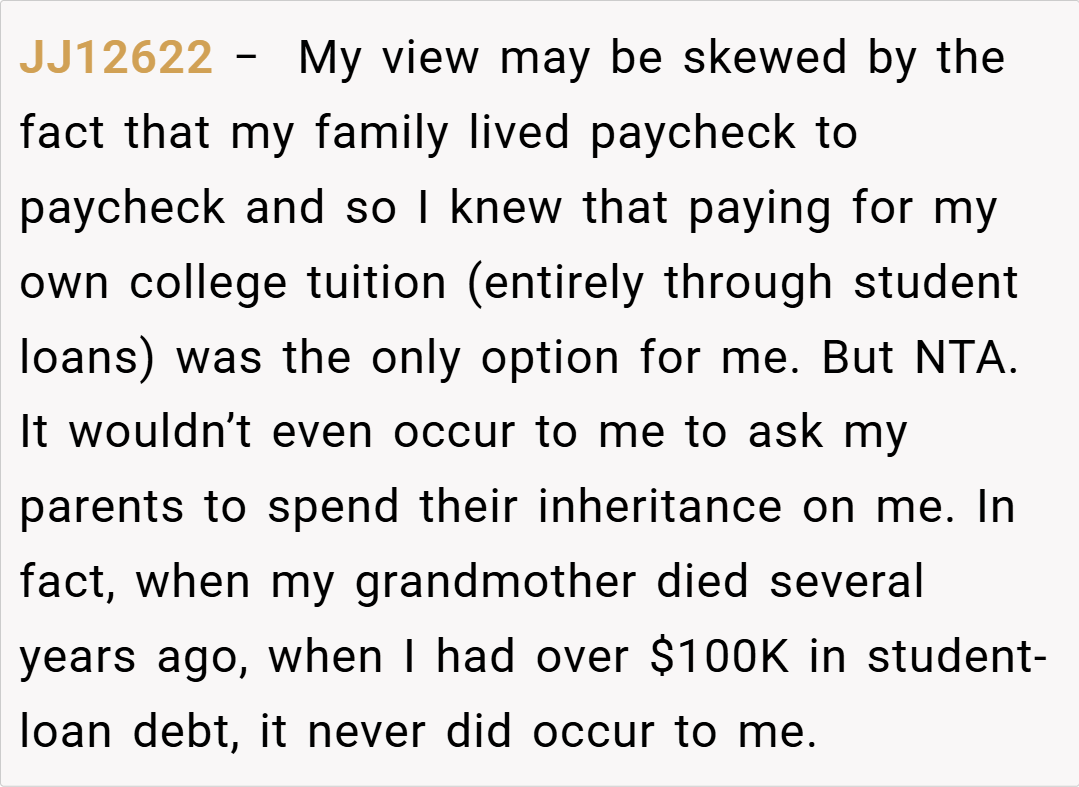
Task: Click the word "inheritance" in the comment
Action: point(660,508)
